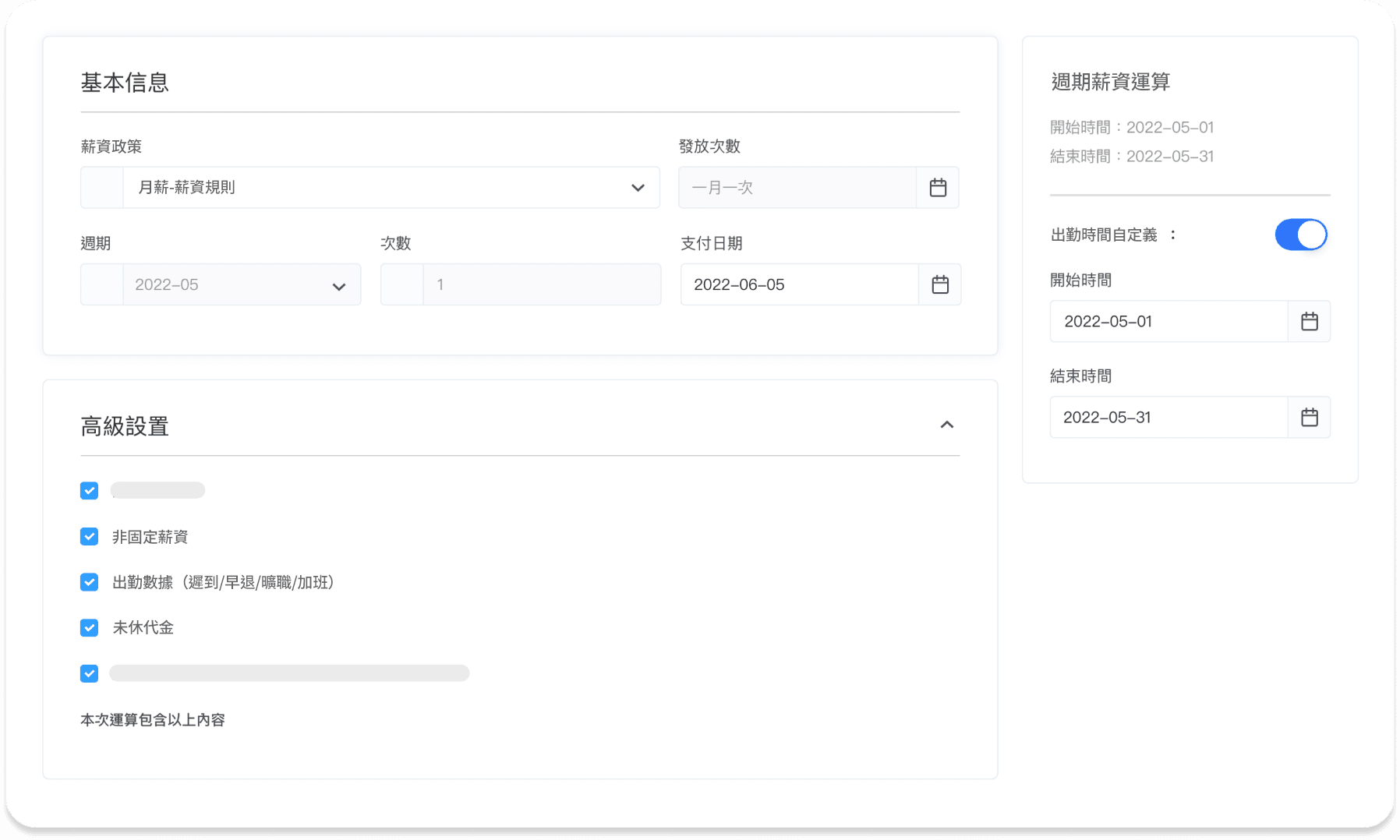Open calendar icon for 開始時間 field
The width and height of the screenshot is (1400, 840).
point(1310,321)
